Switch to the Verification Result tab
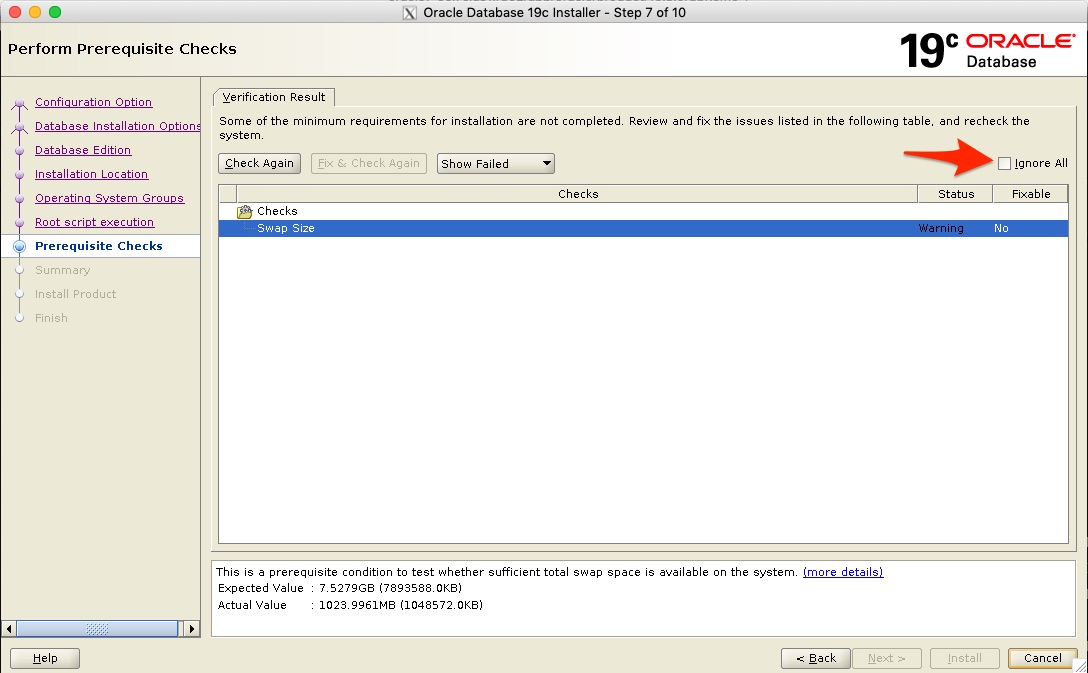 [x=274, y=97]
